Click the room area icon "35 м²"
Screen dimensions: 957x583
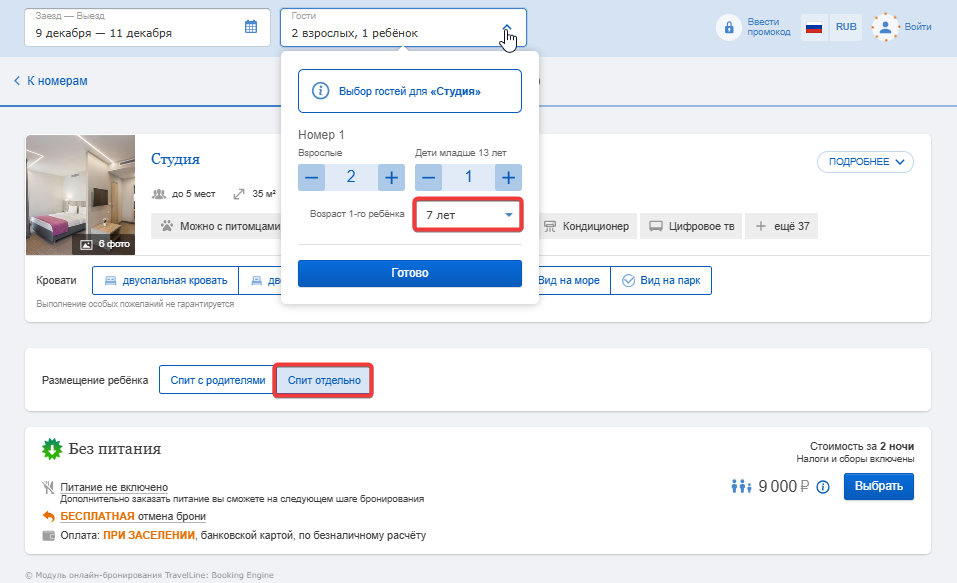click(x=239, y=194)
